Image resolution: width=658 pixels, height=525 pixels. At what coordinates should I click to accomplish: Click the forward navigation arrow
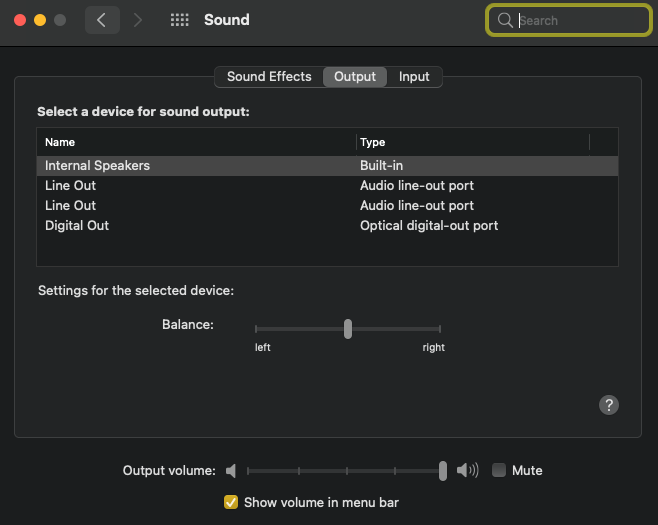click(138, 20)
